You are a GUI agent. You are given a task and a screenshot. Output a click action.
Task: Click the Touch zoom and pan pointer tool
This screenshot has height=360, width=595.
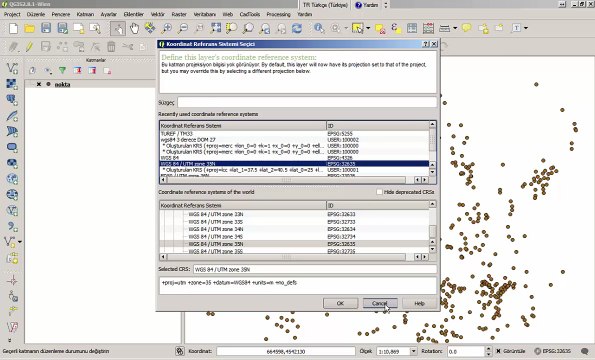click(x=118, y=28)
